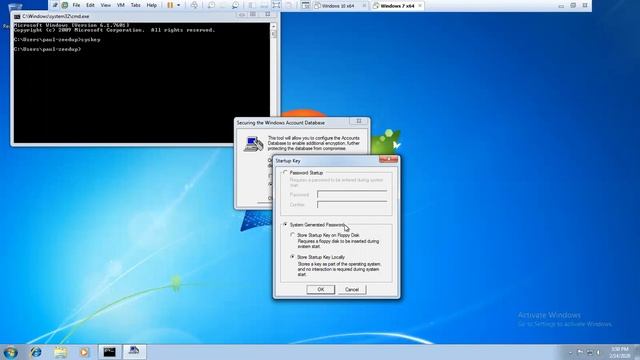
Task: Open the Windows Start menu
Action: pos(10,352)
